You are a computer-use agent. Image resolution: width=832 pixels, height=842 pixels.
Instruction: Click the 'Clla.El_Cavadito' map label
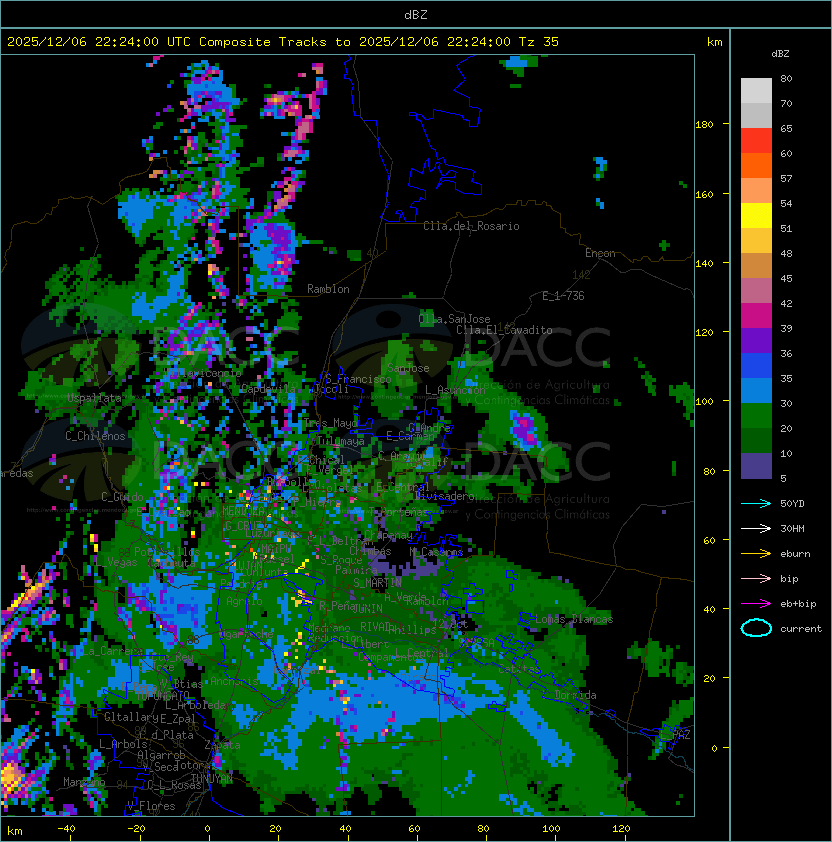coord(504,330)
